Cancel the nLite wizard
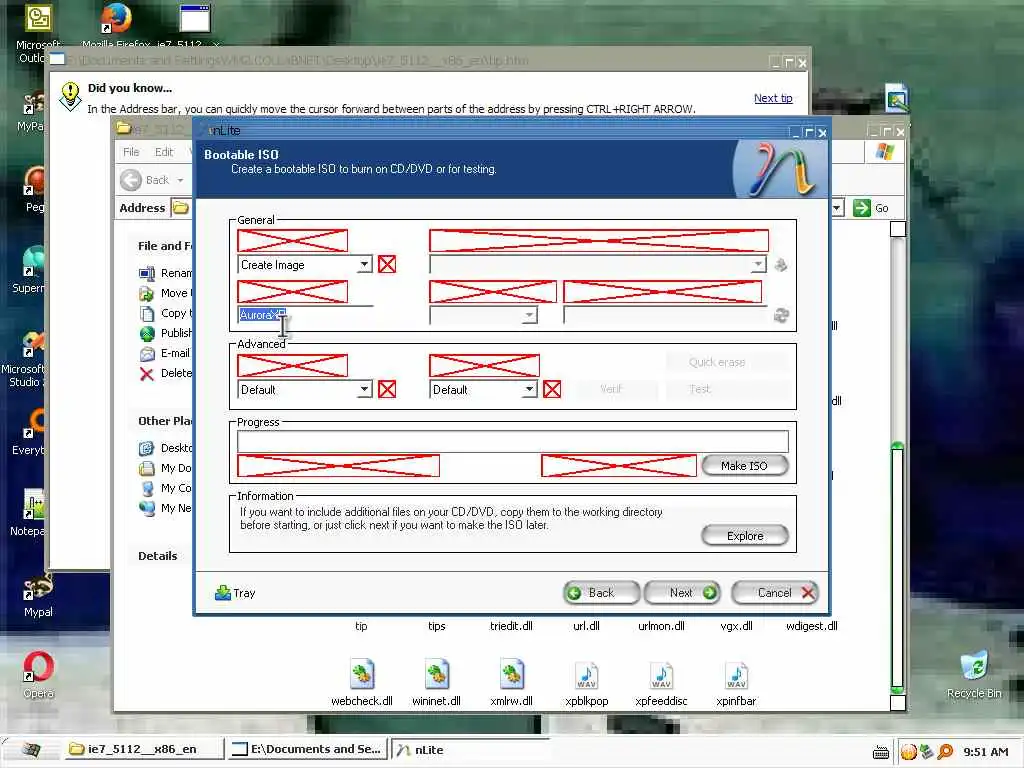Screen dimensions: 1024x768 coord(775,592)
